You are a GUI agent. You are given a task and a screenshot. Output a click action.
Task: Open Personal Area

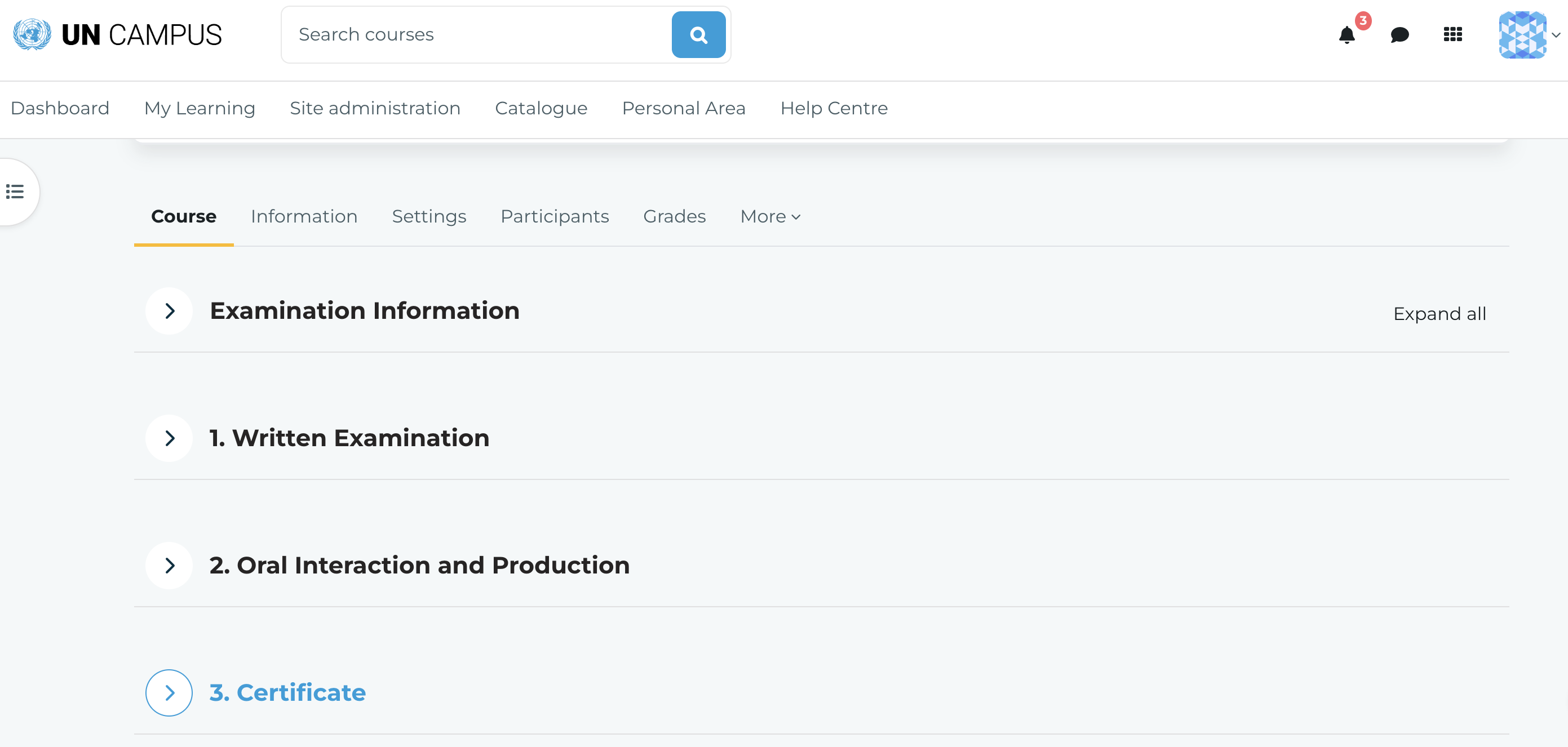[x=684, y=108]
